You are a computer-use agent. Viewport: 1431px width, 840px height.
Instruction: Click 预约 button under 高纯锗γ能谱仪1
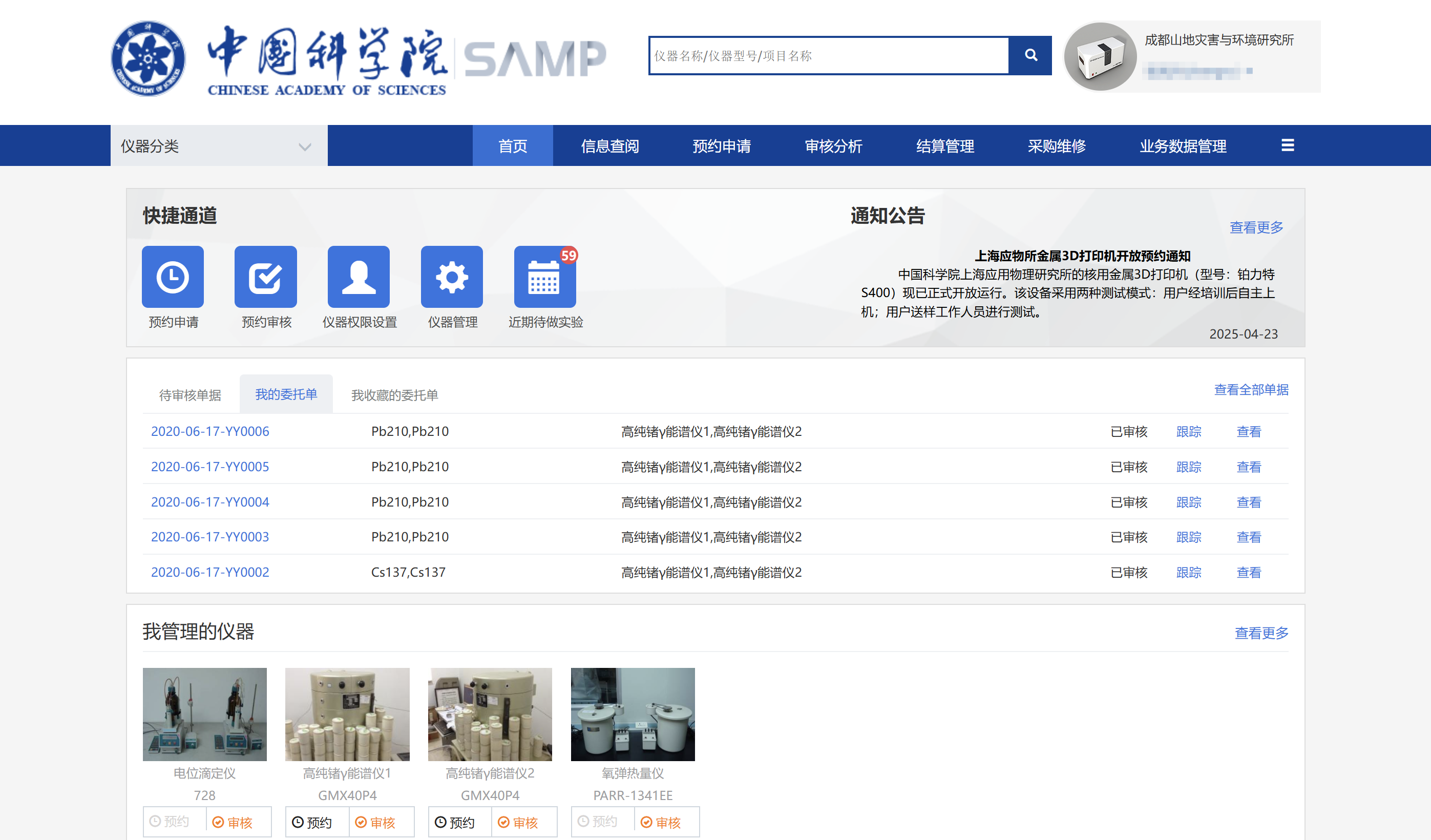pyautogui.click(x=312, y=822)
